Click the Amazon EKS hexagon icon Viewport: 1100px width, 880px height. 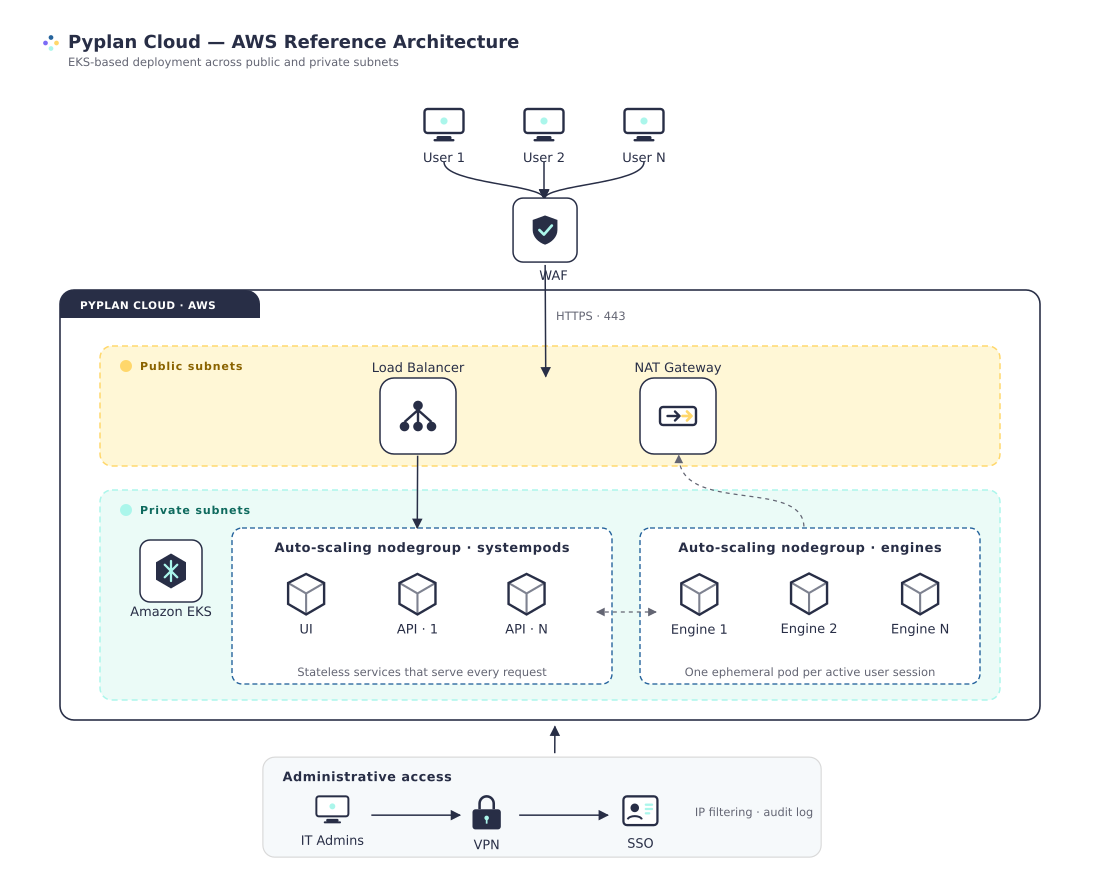click(170, 571)
